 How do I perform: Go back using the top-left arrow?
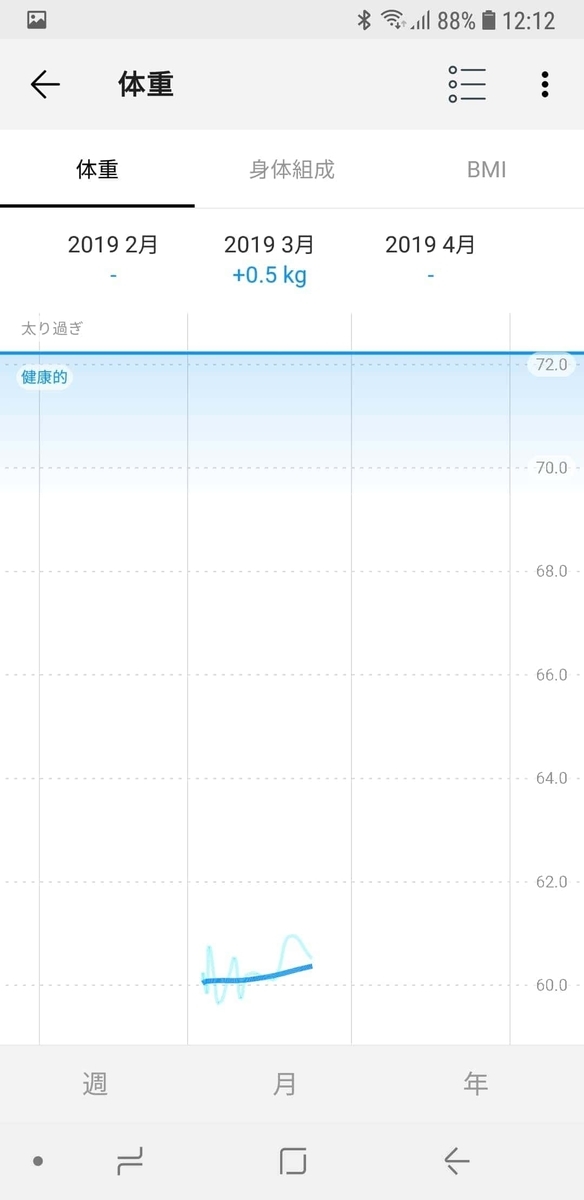(45, 85)
